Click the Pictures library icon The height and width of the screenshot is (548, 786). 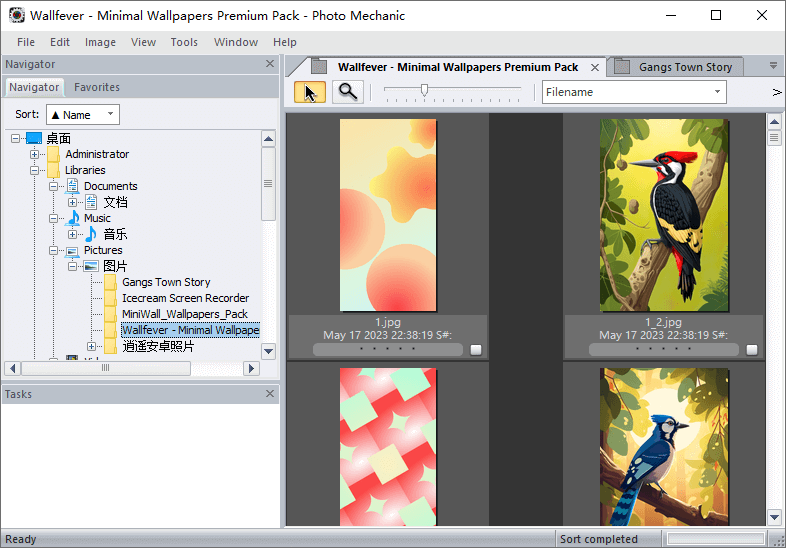pos(73,251)
